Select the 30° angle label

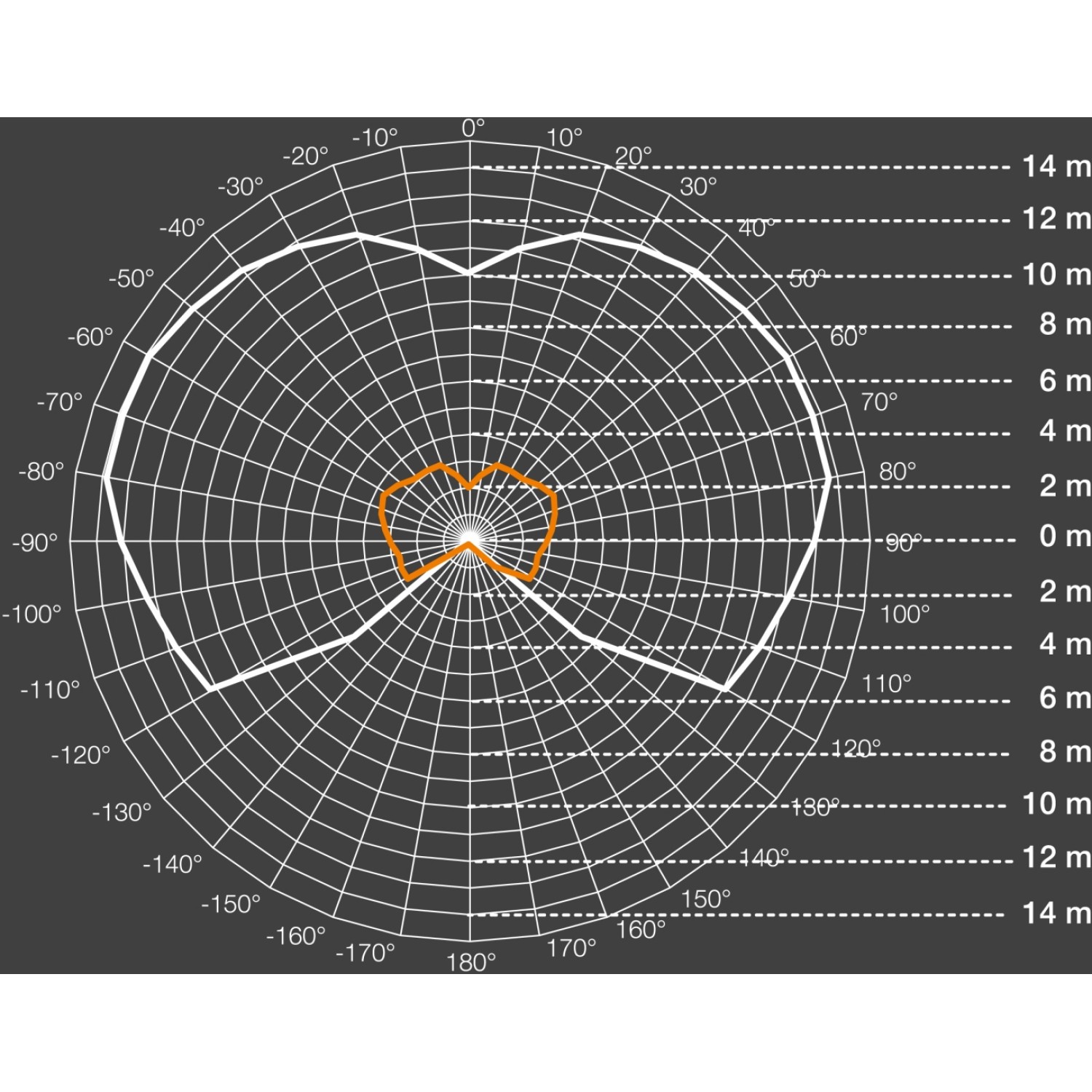[x=698, y=187]
